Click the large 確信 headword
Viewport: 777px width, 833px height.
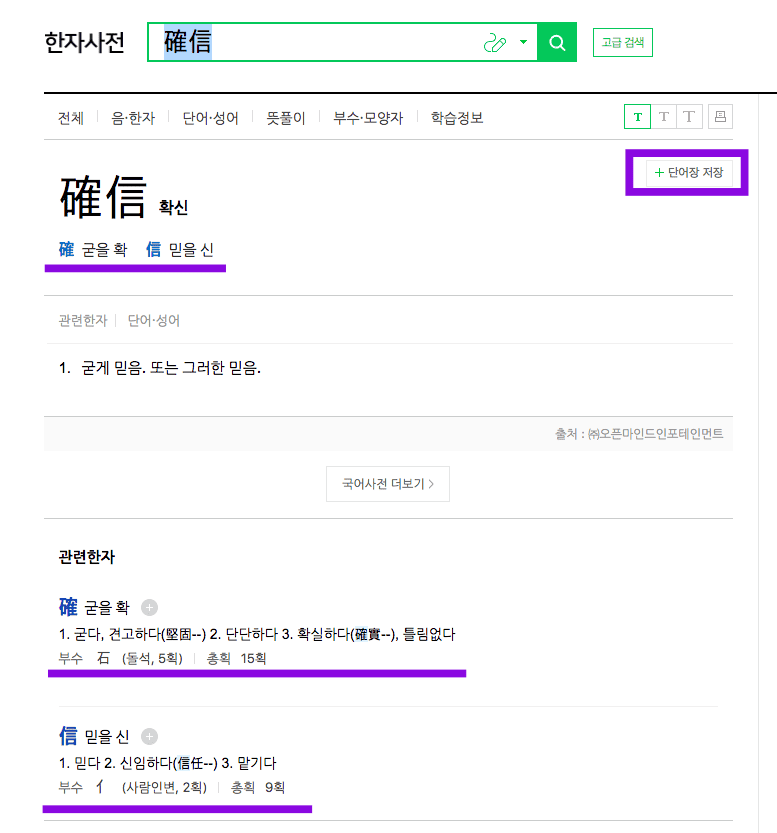tap(103, 198)
